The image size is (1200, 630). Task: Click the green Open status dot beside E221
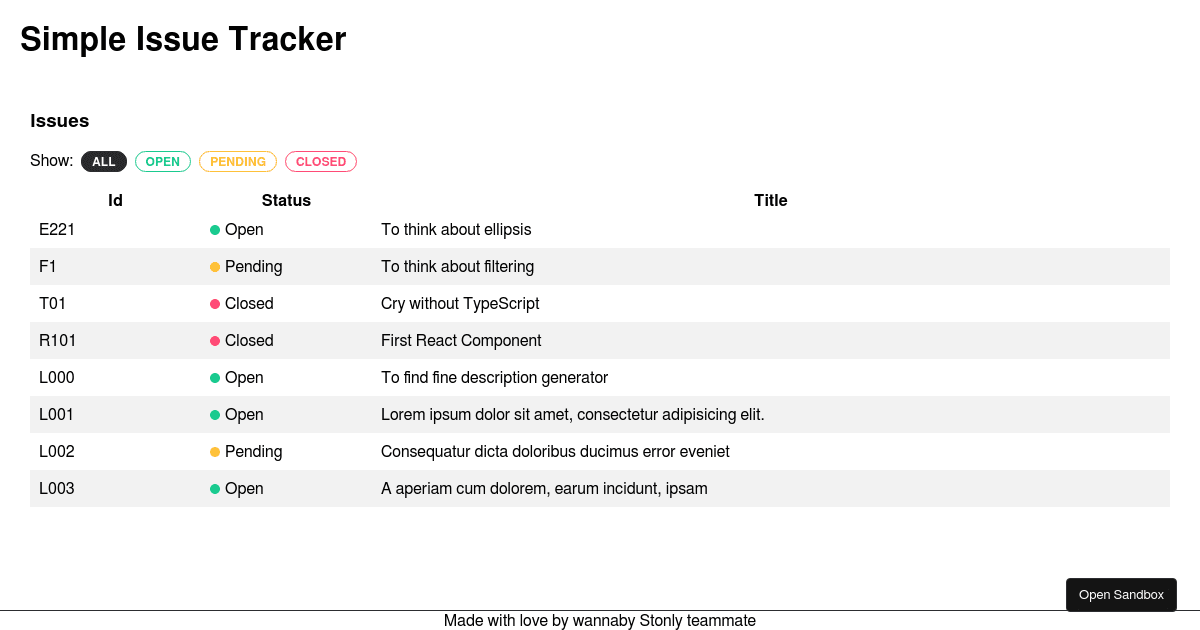tap(214, 229)
